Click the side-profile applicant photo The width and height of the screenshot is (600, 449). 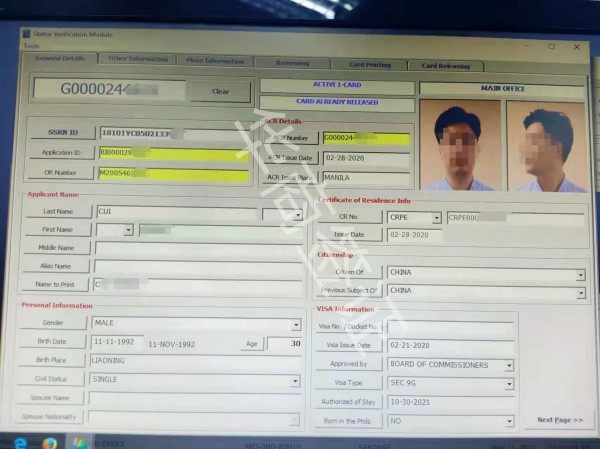click(x=546, y=147)
